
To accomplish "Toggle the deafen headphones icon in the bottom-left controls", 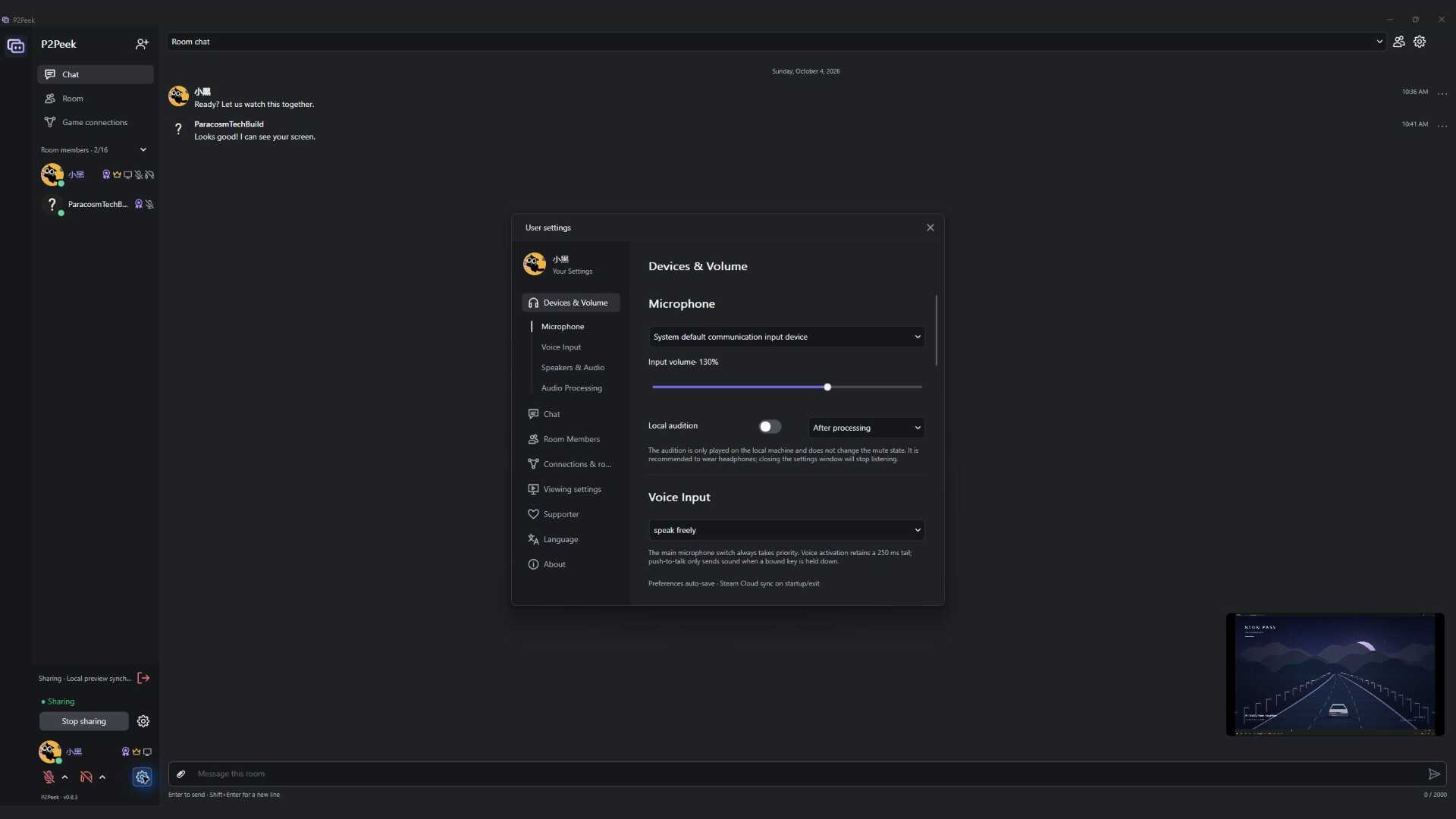I will pyautogui.click(x=86, y=777).
